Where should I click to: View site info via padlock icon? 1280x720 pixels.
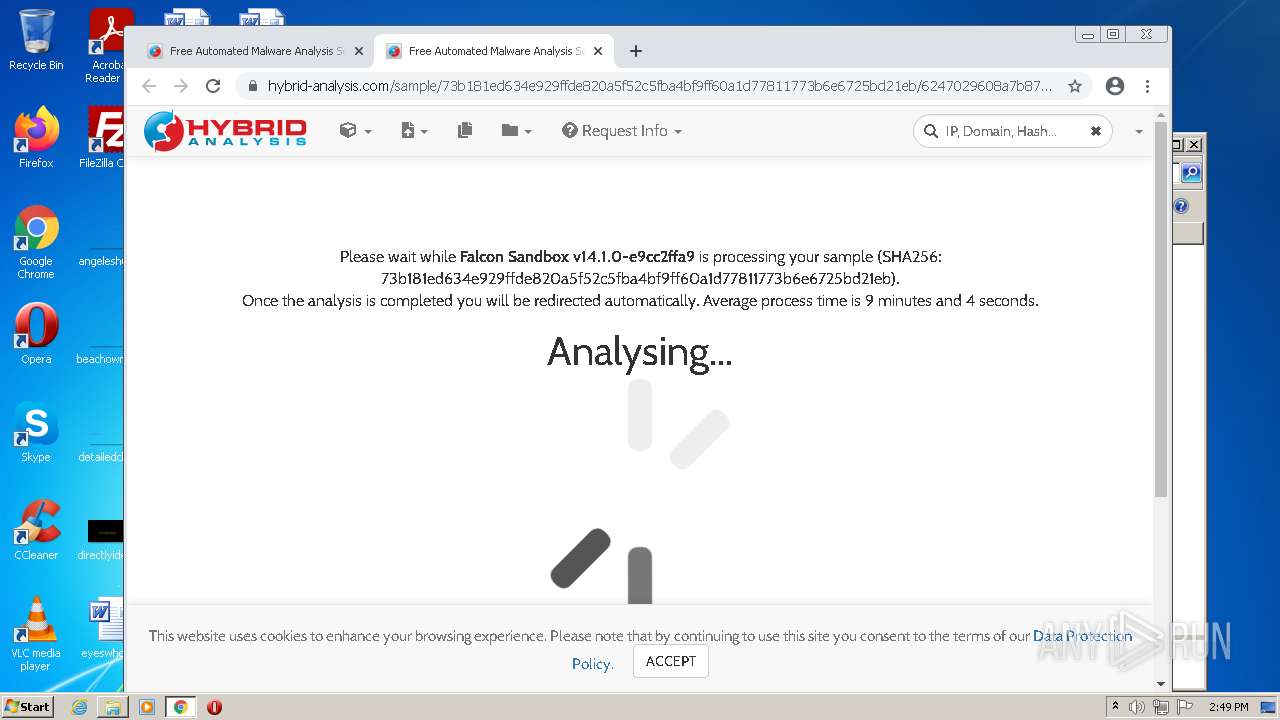[252, 86]
